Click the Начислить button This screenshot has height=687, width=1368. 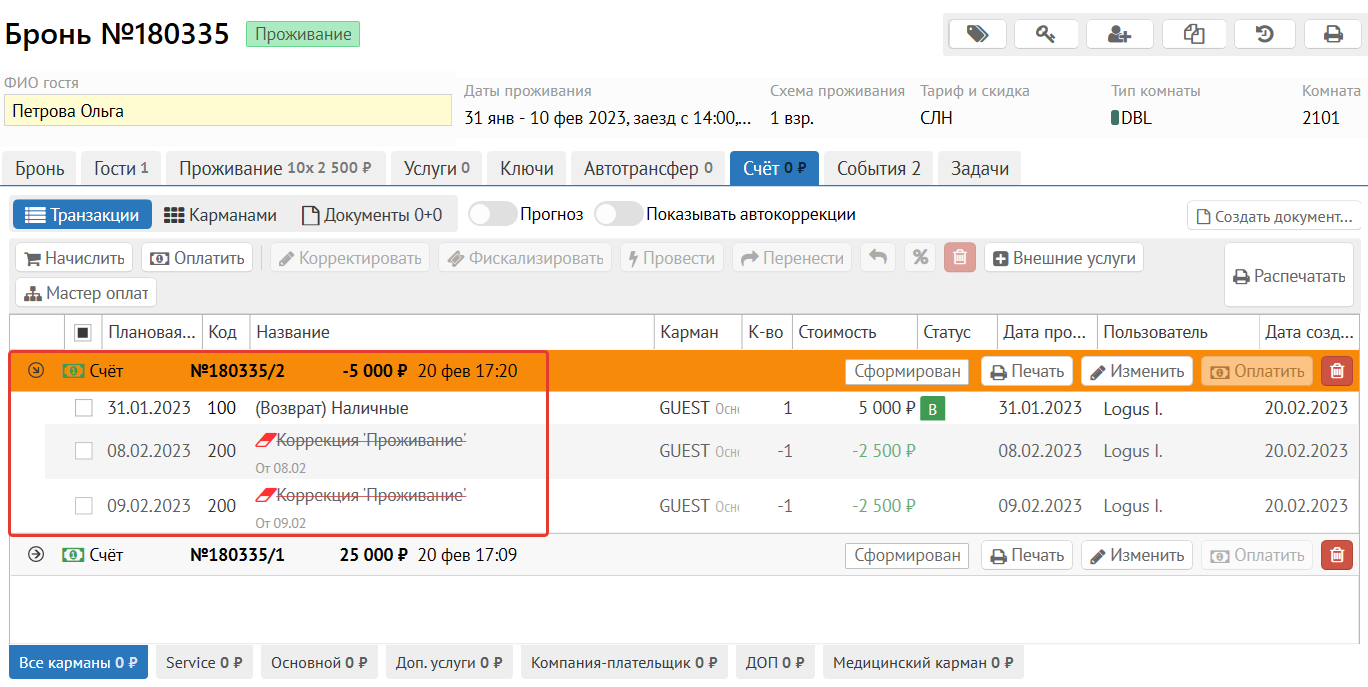pos(75,258)
